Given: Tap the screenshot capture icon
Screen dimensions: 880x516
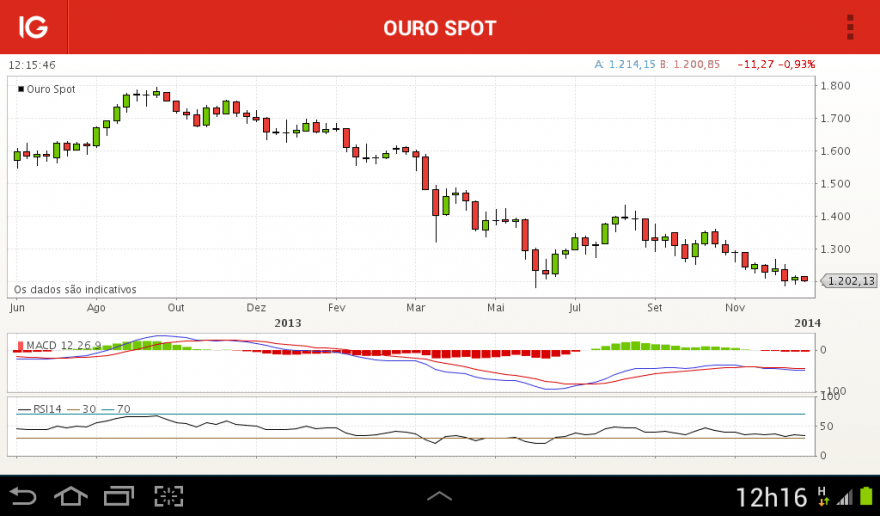Looking at the screenshot, I should pyautogui.click(x=169, y=496).
